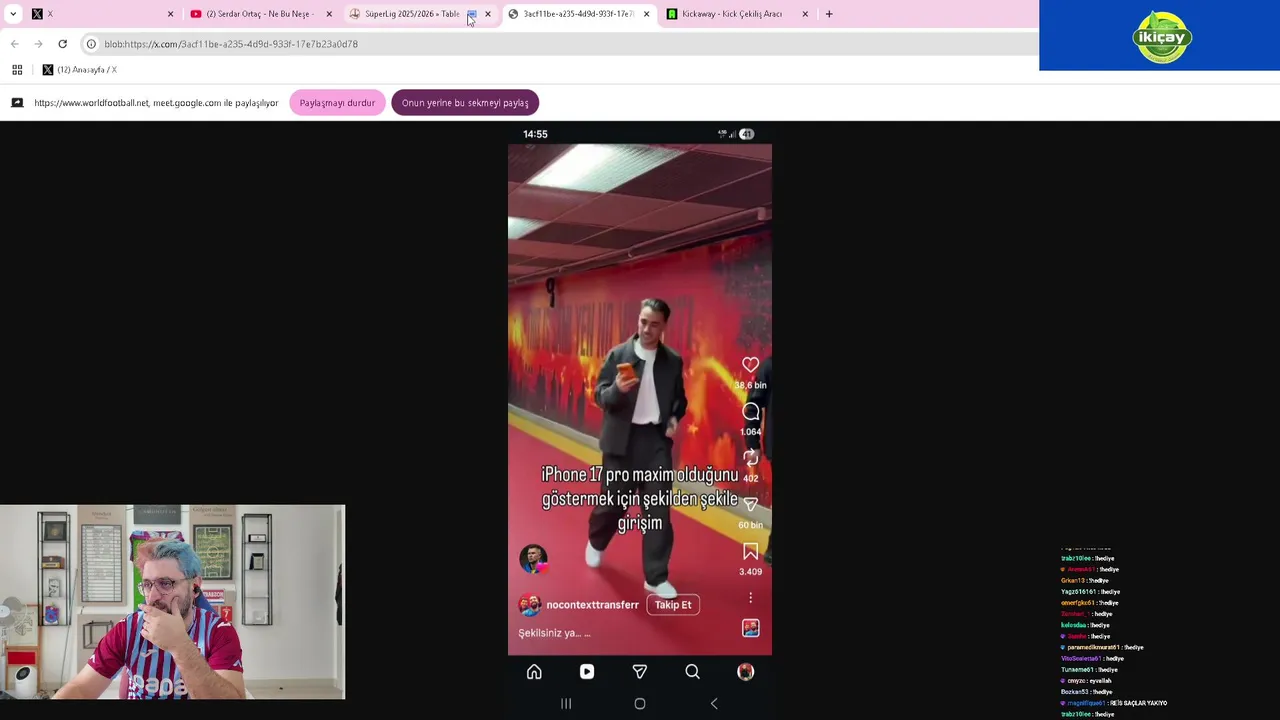Open a new browser tab with plus
This screenshot has width=1280, height=720.
829,14
